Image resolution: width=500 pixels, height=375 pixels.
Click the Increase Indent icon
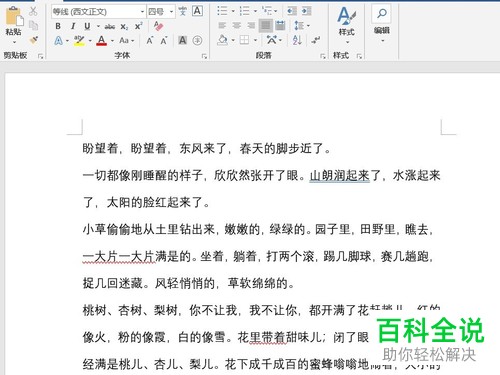click(306, 11)
